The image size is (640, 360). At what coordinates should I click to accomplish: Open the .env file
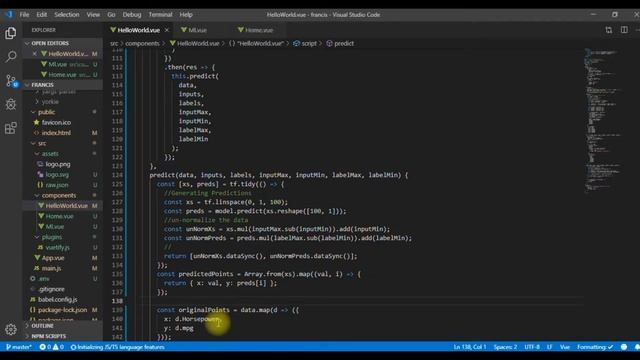tap(44, 279)
